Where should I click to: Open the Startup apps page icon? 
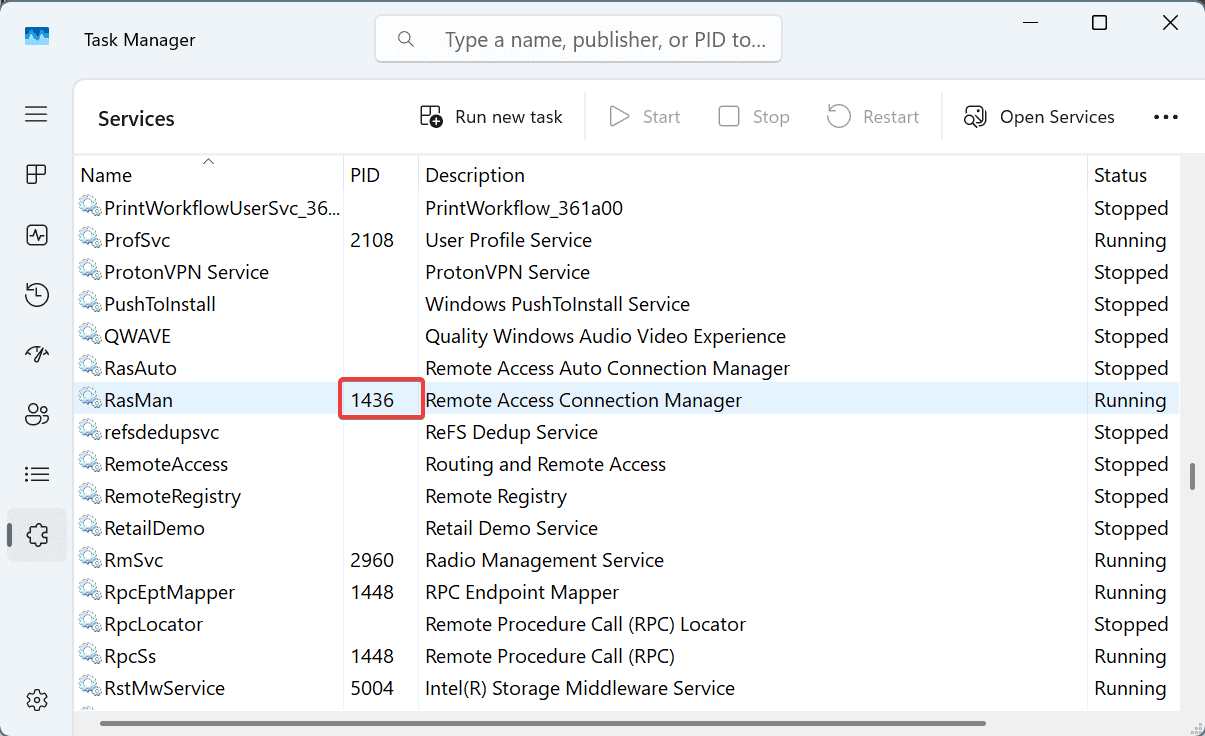pyautogui.click(x=37, y=354)
